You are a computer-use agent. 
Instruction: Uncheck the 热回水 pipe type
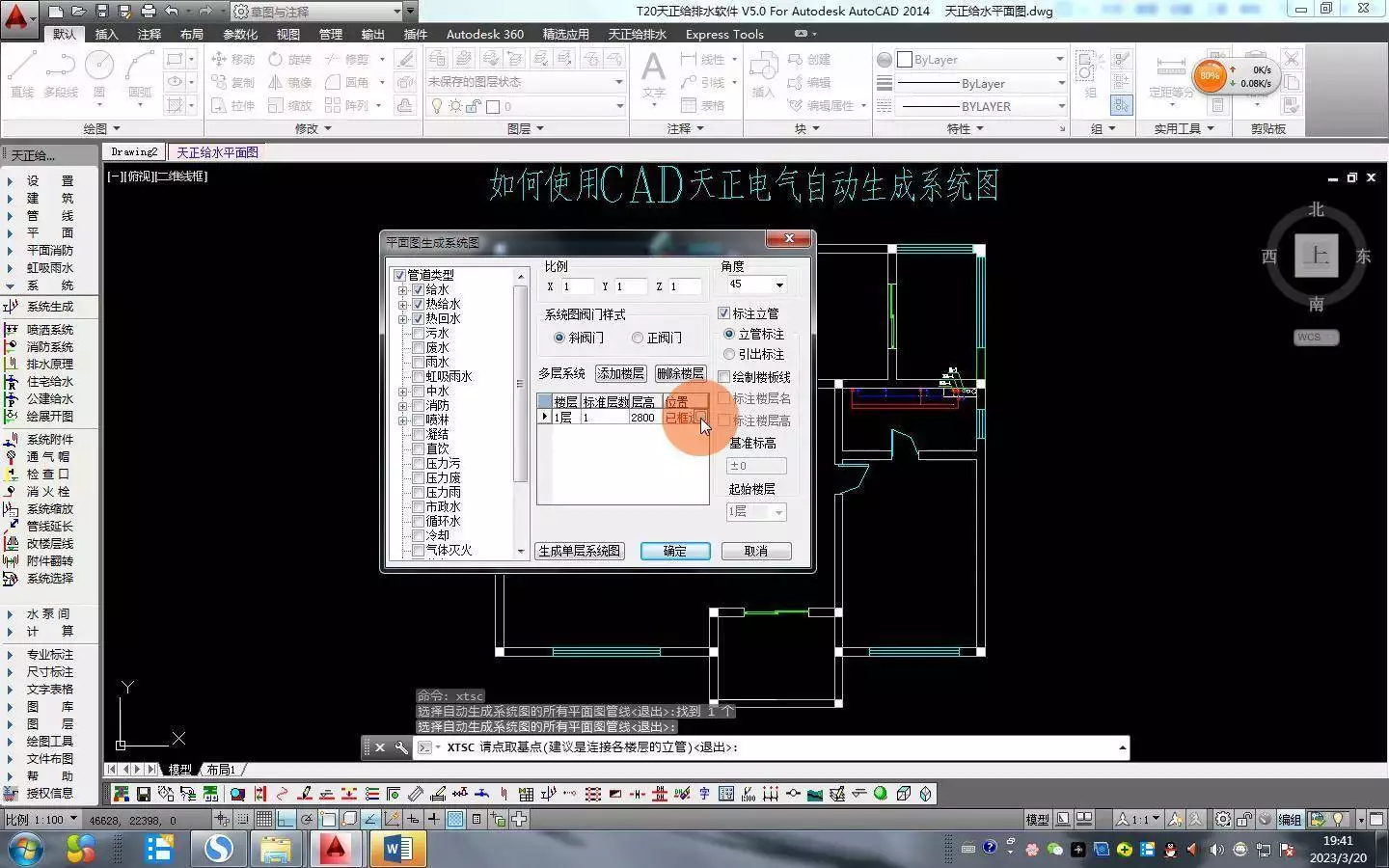(x=419, y=318)
